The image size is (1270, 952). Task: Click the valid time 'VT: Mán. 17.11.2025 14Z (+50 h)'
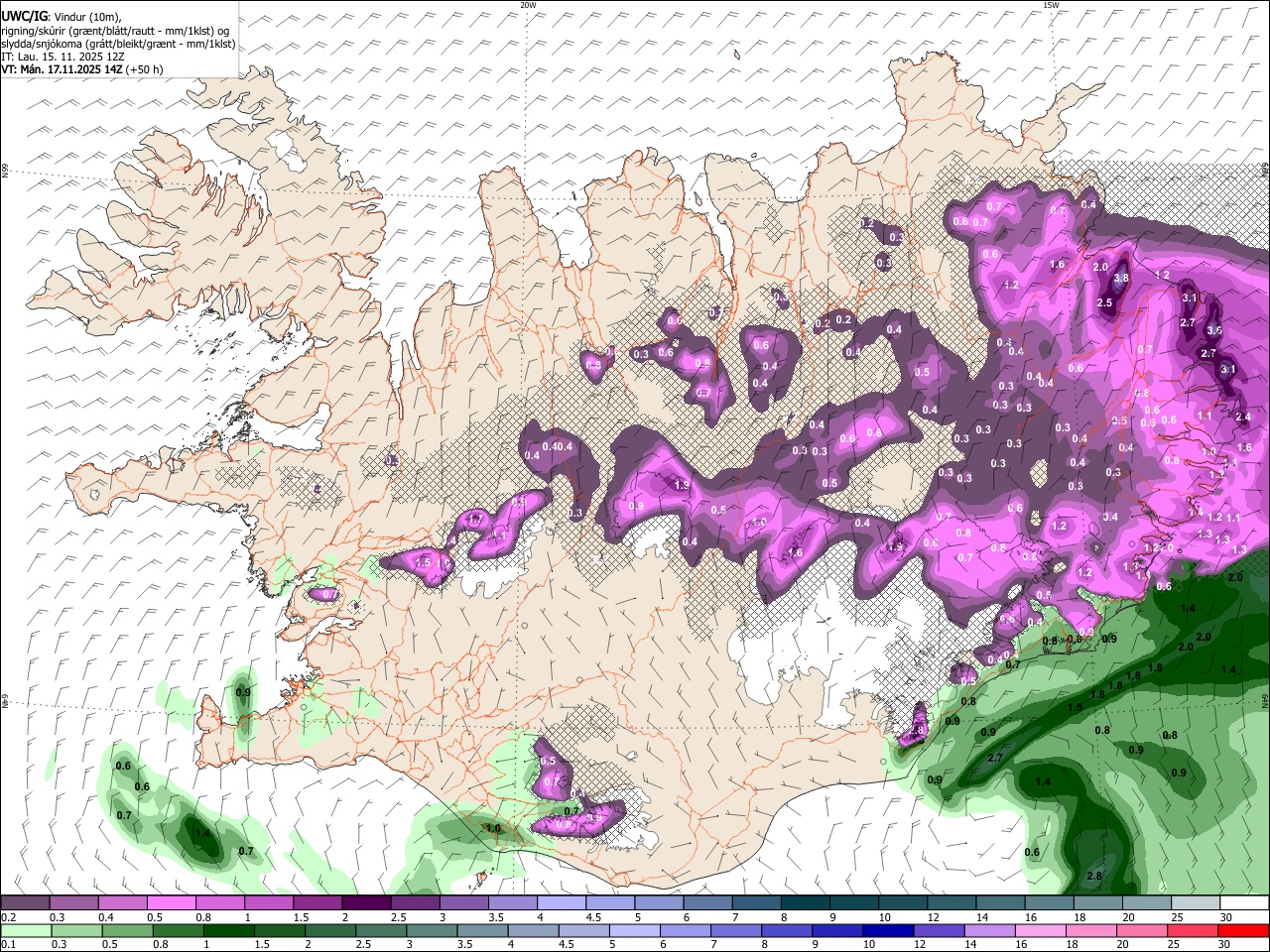[x=82, y=69]
